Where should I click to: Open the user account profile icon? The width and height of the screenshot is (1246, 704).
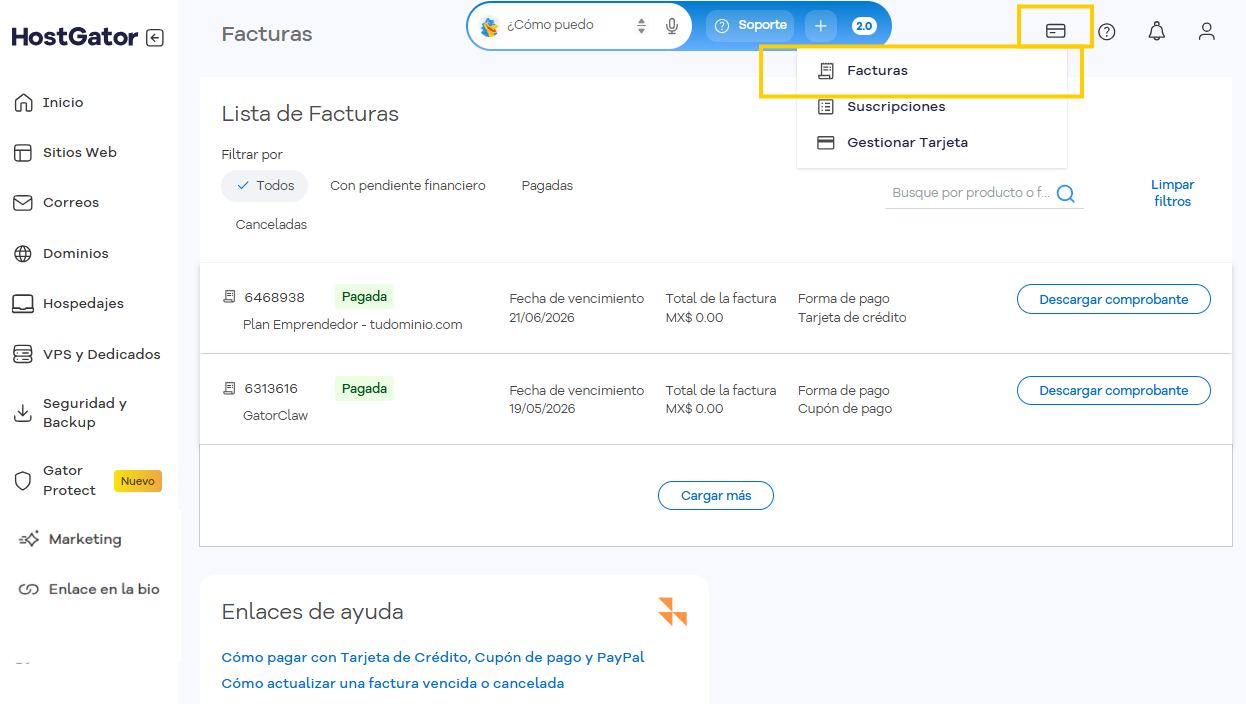(x=1206, y=31)
